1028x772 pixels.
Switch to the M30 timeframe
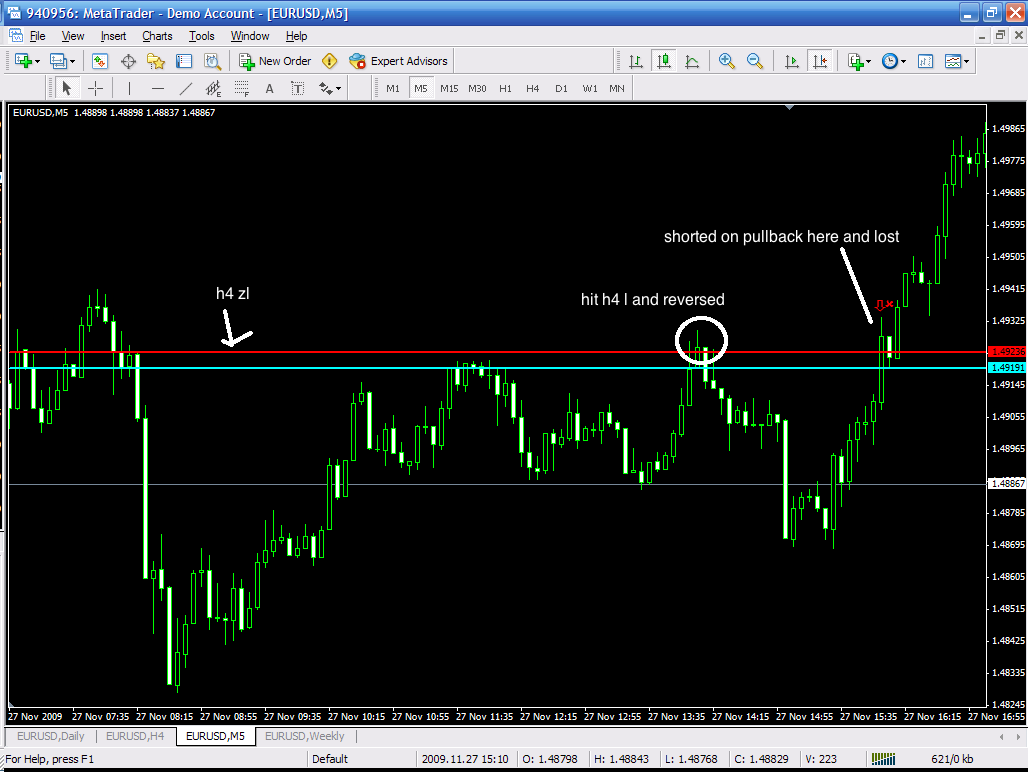tap(477, 88)
